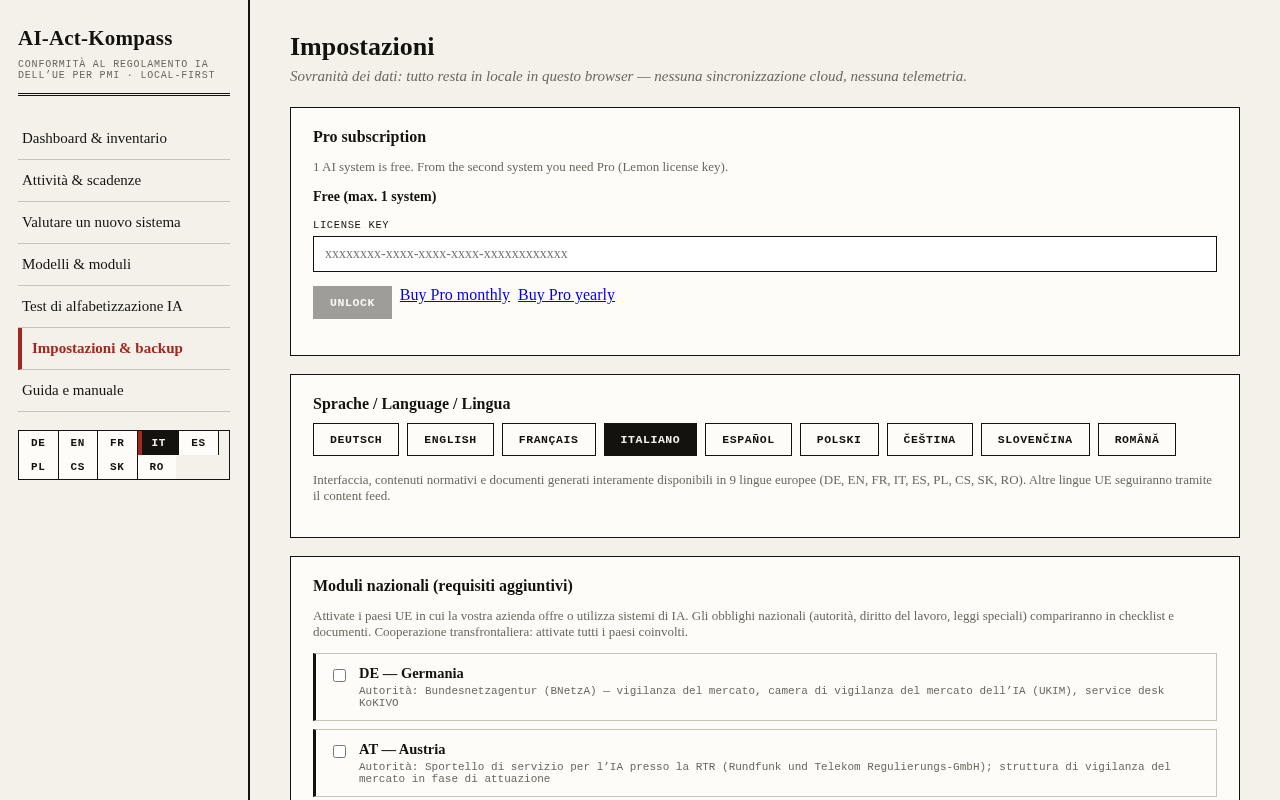This screenshot has height=800, width=1280.
Task: Click the 'Moduli nazionali (requisiti aggiuntivi)' heading
Action: pos(443,586)
